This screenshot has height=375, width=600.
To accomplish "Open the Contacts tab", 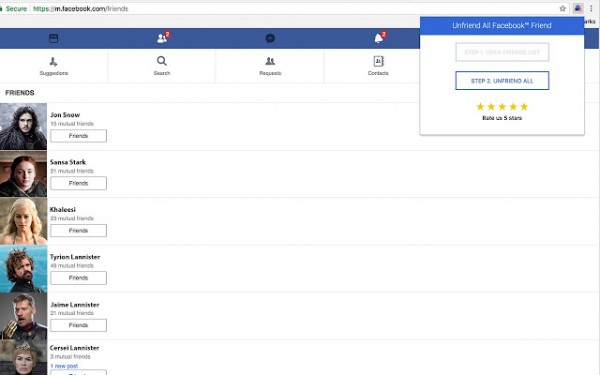I will [x=378, y=66].
